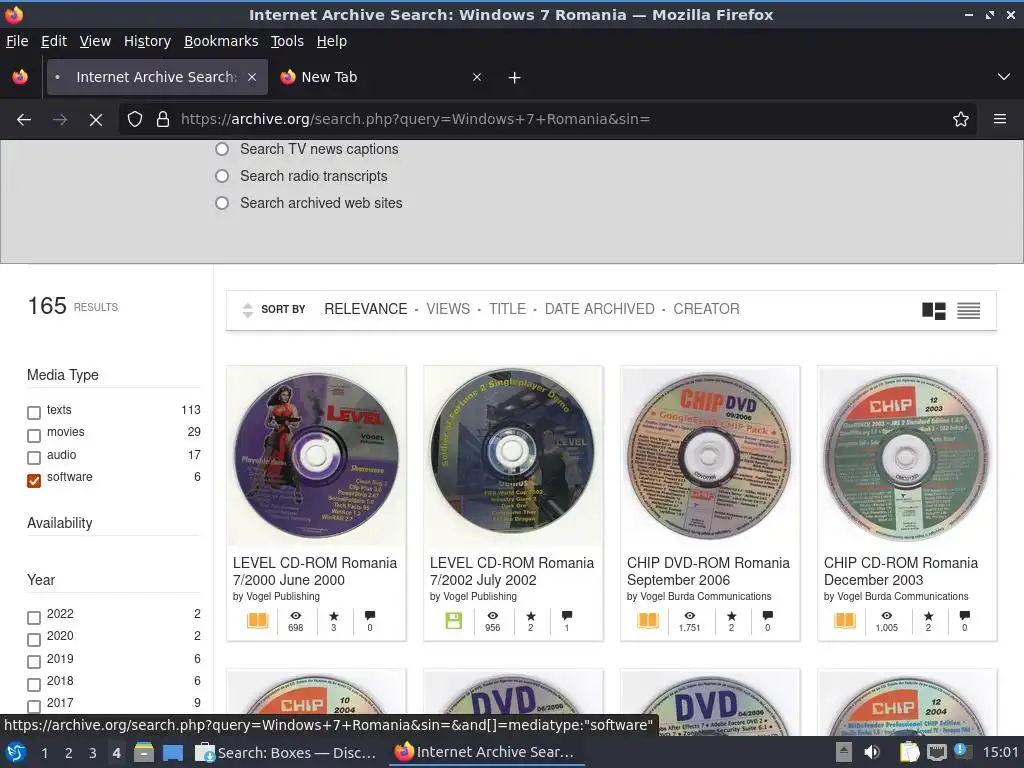Image resolution: width=1024 pixels, height=768 pixels.
Task: Open the Tools menu
Action: pyautogui.click(x=287, y=41)
